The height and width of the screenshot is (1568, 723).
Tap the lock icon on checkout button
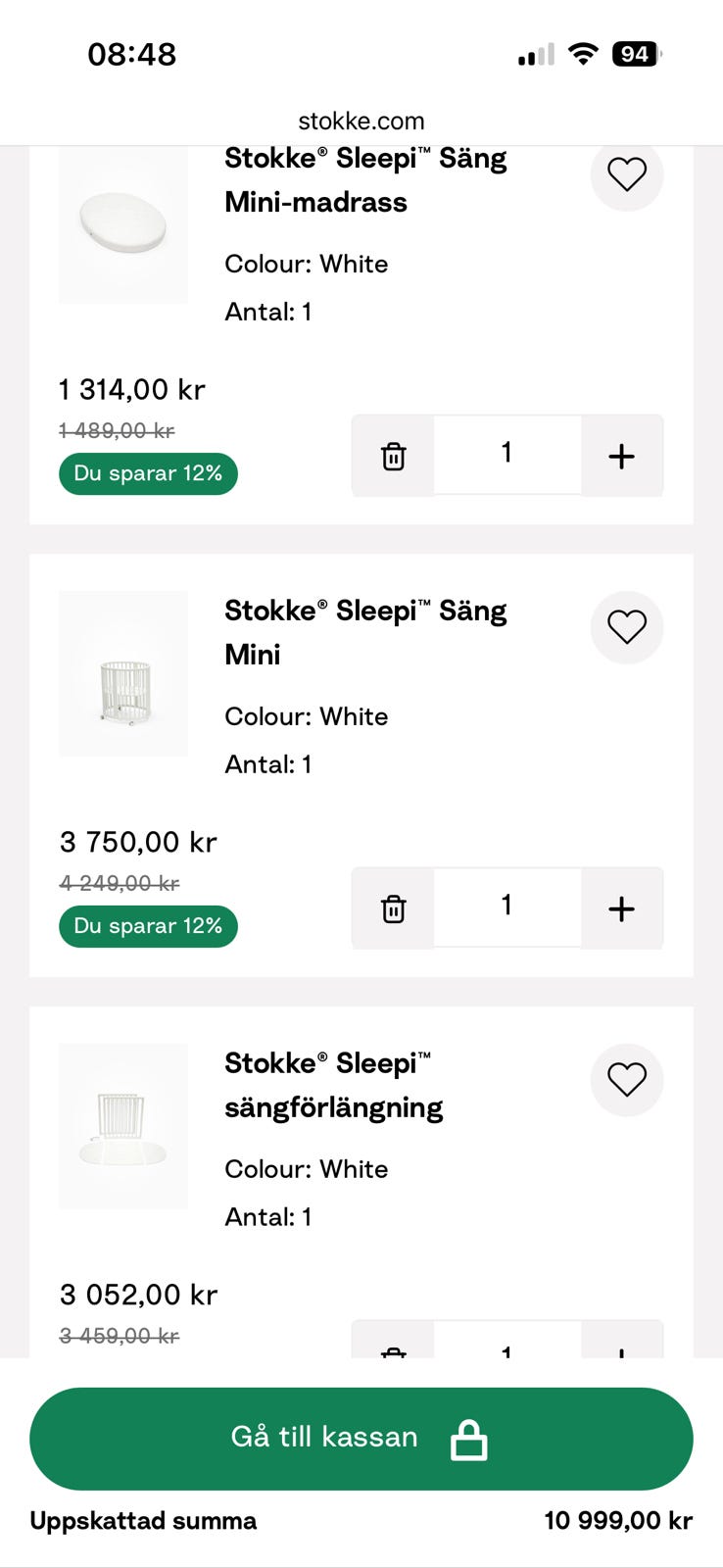468,1440
